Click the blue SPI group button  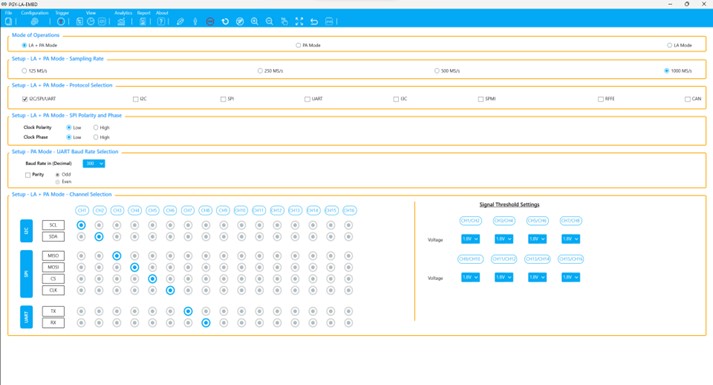point(26,274)
